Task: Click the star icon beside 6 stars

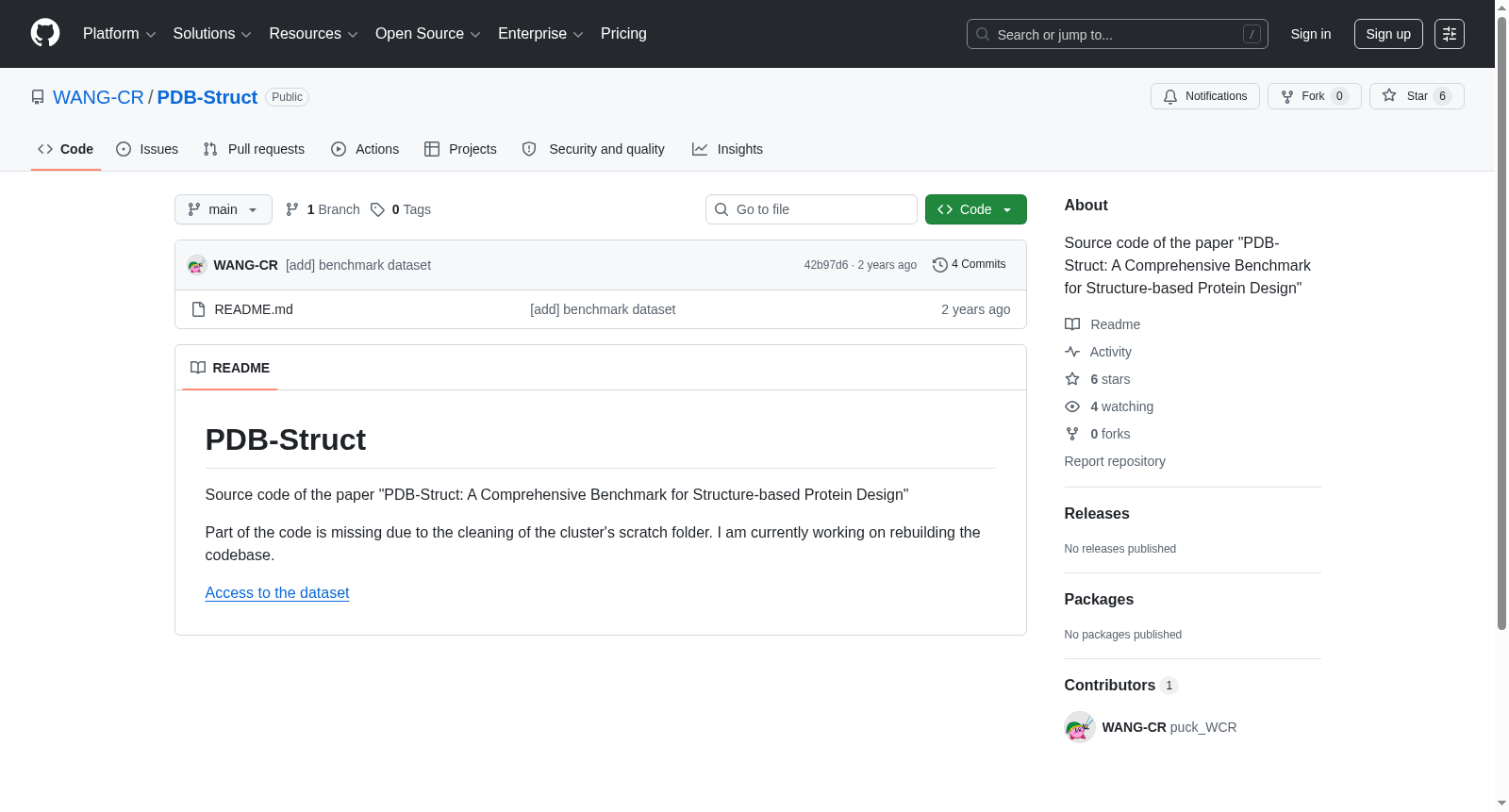Action: click(1072, 379)
